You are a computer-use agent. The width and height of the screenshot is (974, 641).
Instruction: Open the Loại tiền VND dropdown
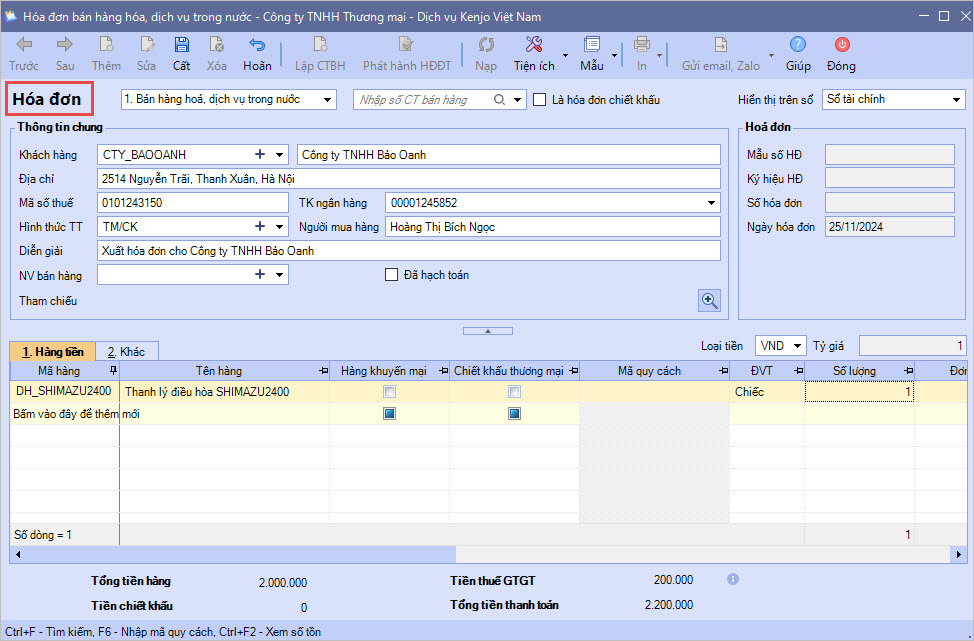tap(797, 346)
